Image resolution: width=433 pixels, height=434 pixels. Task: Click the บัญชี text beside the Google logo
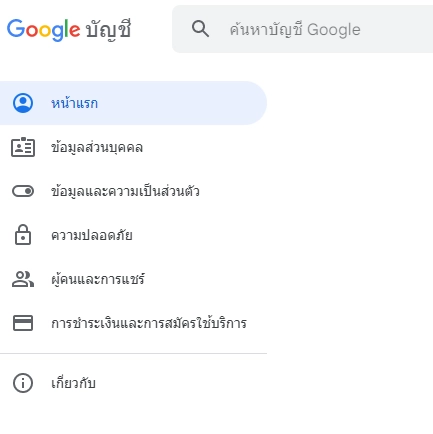point(108,30)
